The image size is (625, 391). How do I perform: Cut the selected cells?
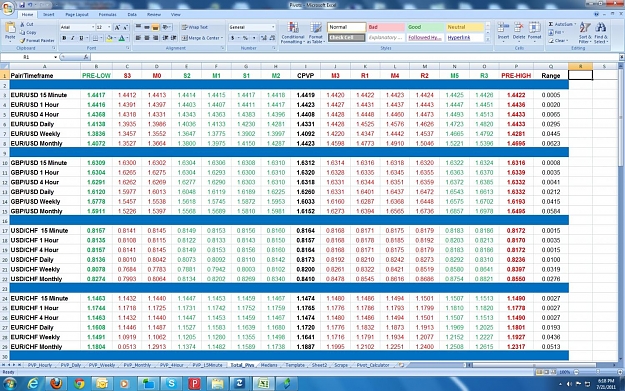click(27, 24)
